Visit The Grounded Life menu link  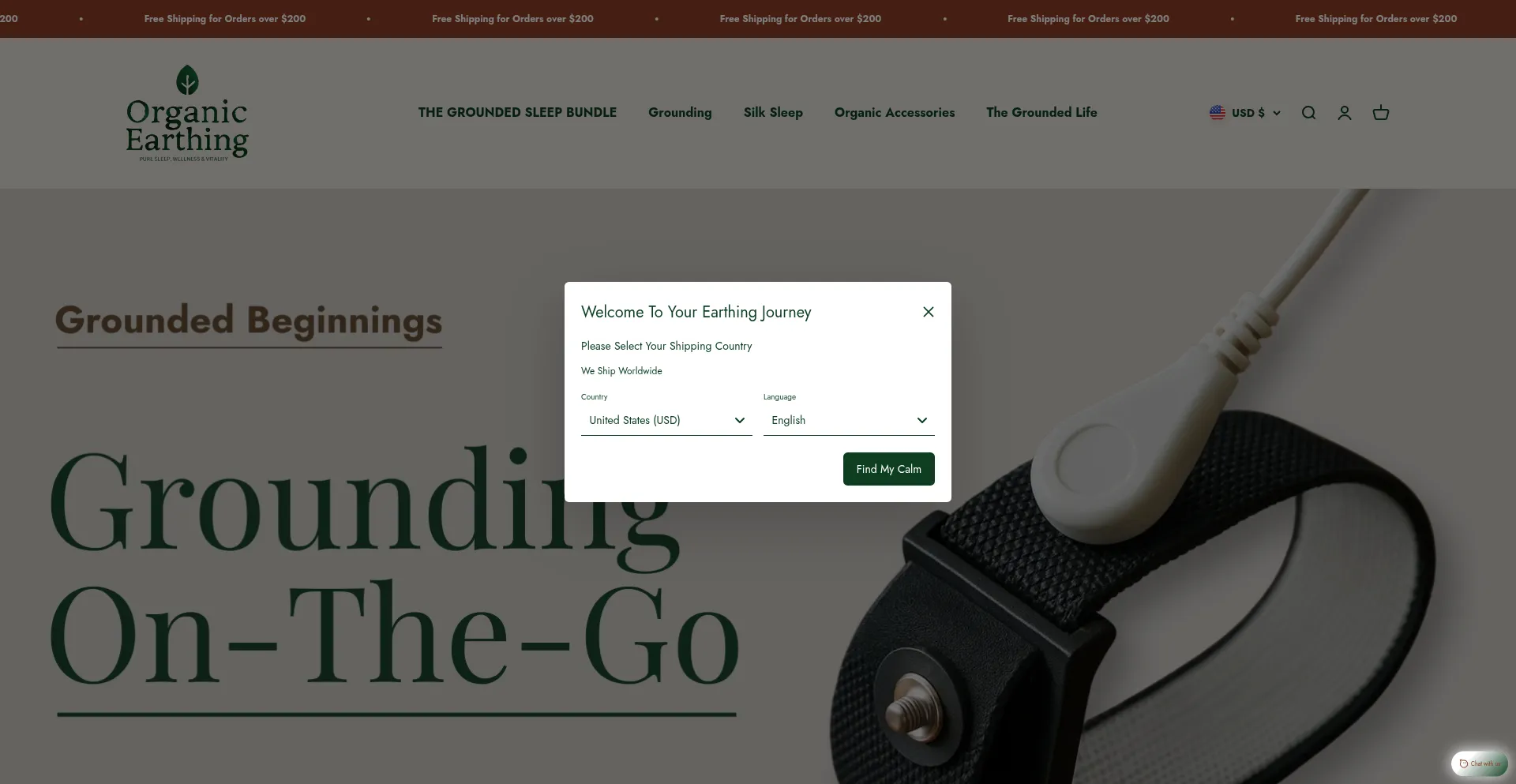point(1041,112)
